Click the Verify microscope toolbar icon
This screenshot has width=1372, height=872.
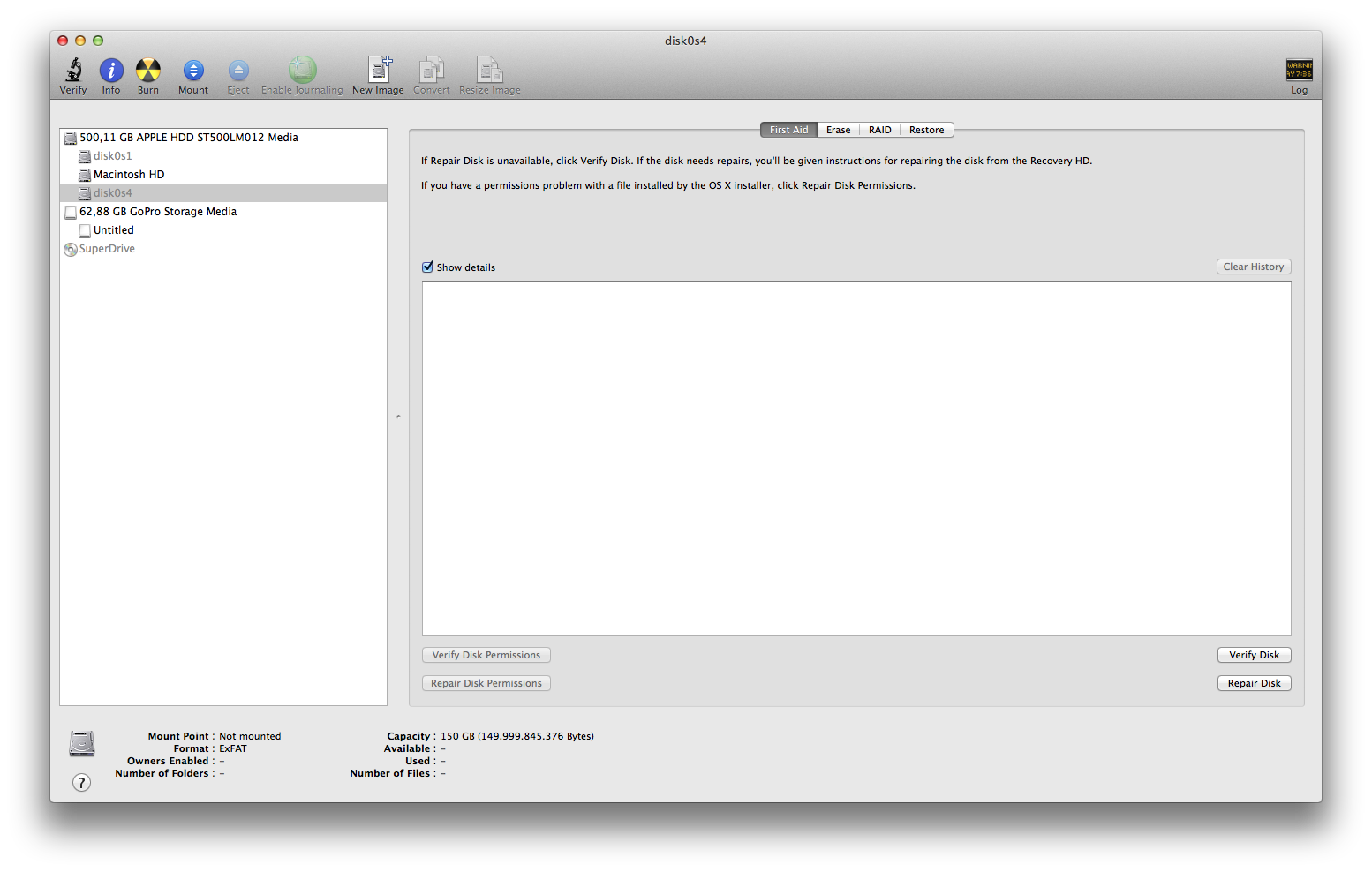(x=73, y=70)
